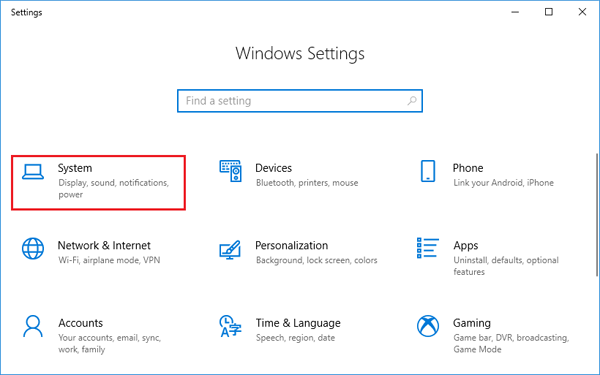Click the Time & Language title
600x375 pixels.
coord(298,323)
